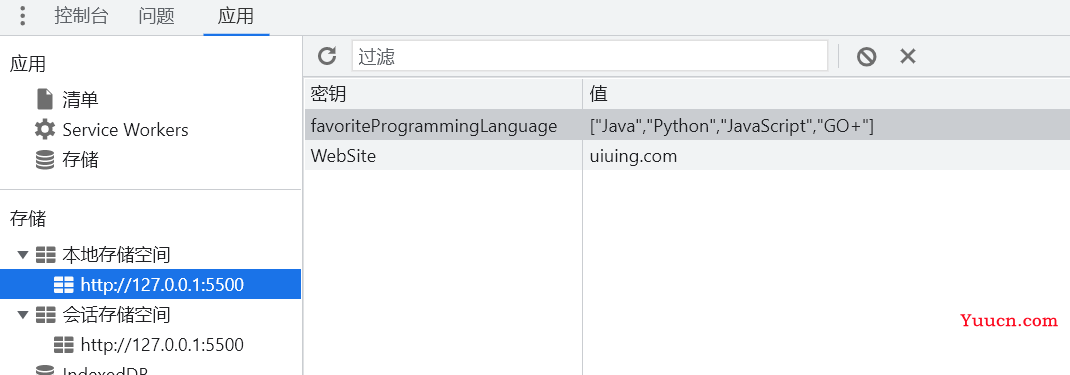Switch to the 控制台 tab

tap(81, 16)
